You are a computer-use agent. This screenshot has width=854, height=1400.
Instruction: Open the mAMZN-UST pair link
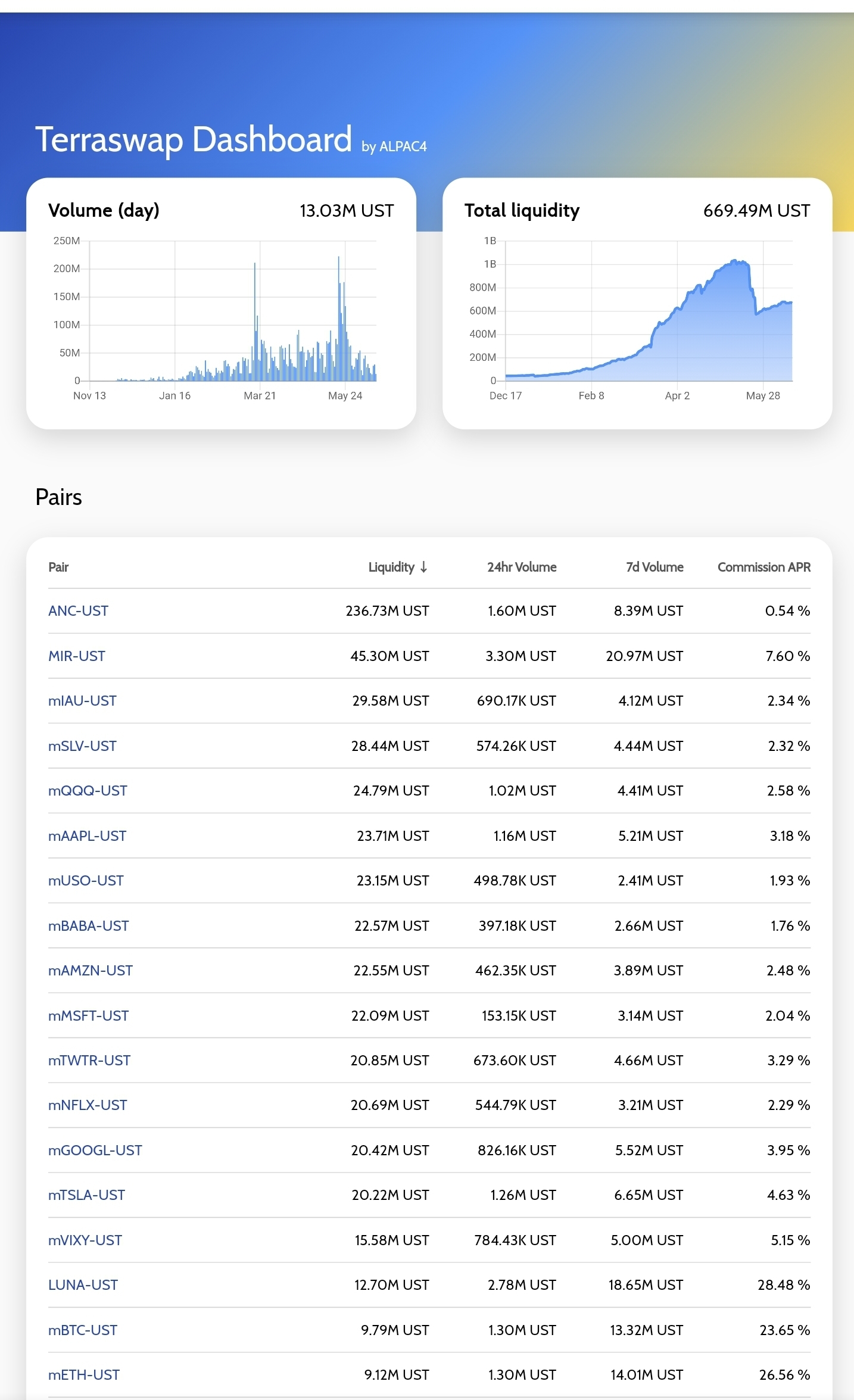91,971
